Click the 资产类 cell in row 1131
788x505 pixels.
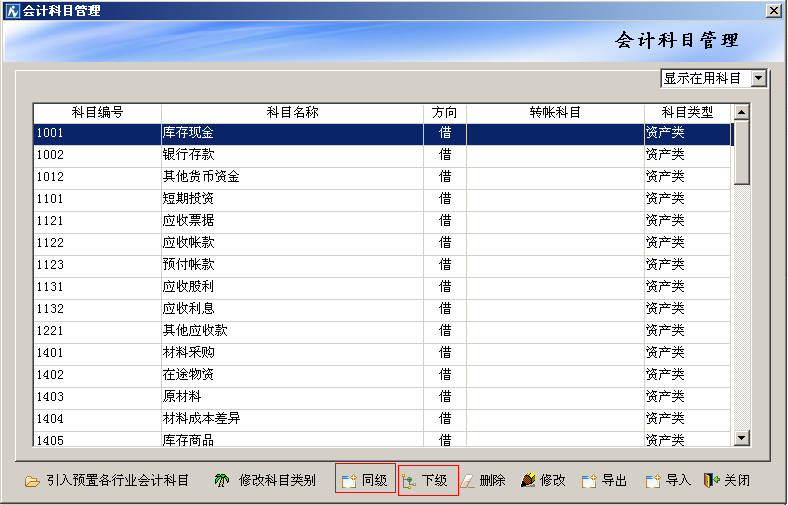687,287
